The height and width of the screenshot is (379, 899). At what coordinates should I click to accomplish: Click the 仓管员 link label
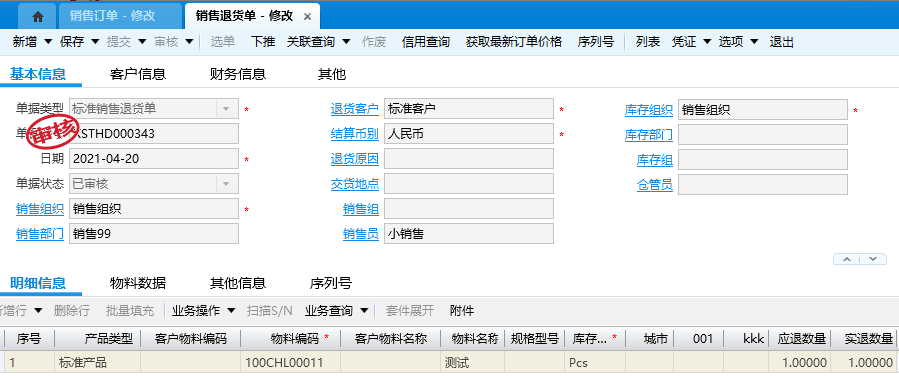[655, 185]
